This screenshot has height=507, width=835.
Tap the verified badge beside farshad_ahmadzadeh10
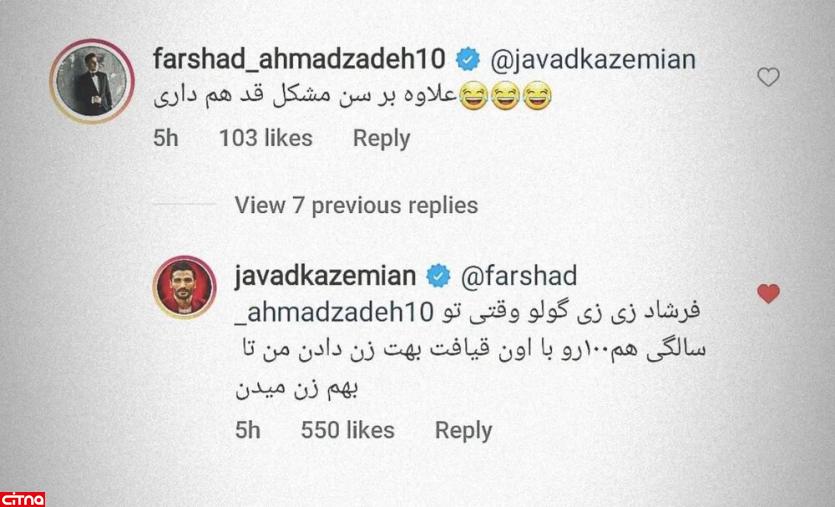tap(468, 59)
